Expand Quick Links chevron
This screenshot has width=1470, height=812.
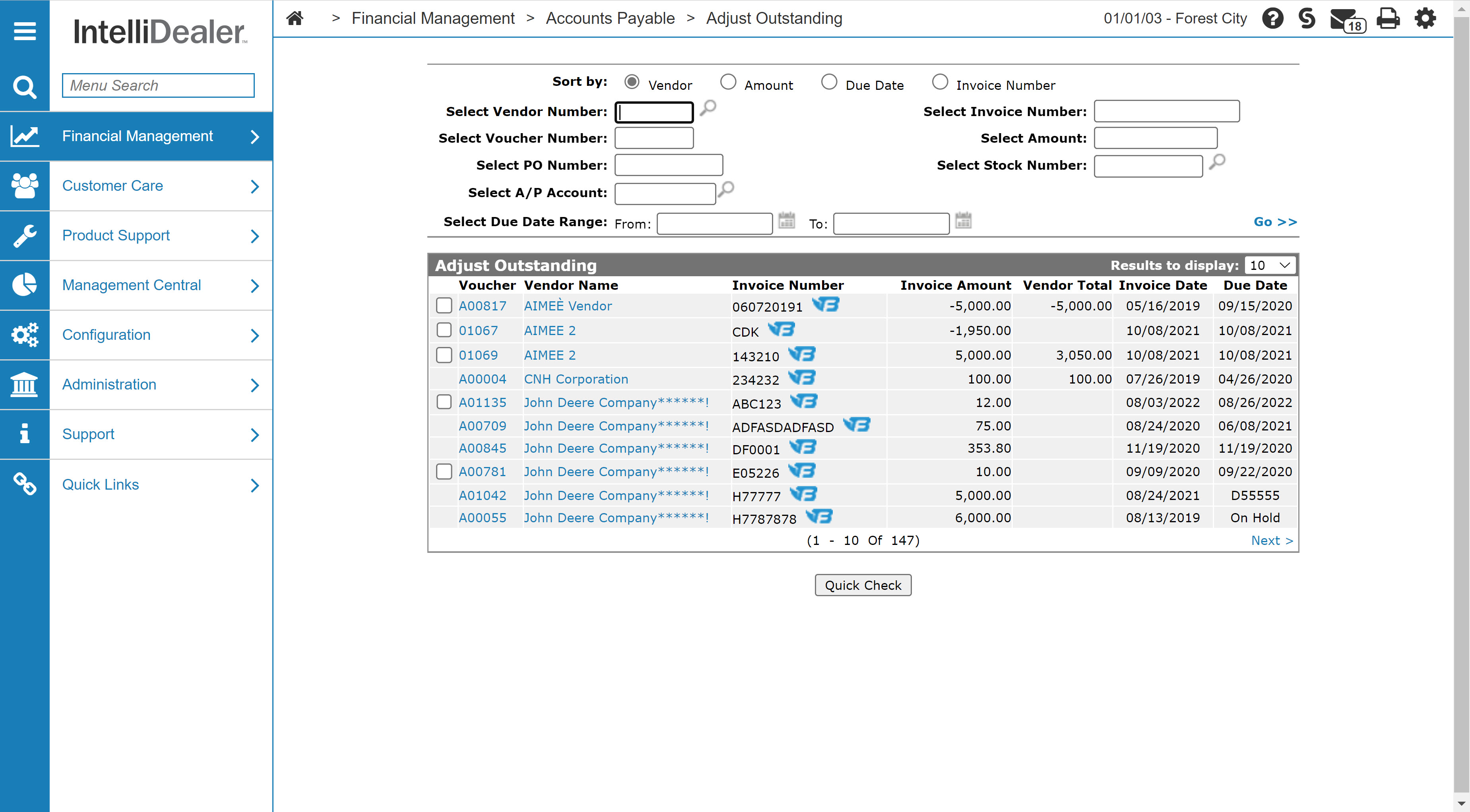tap(255, 486)
